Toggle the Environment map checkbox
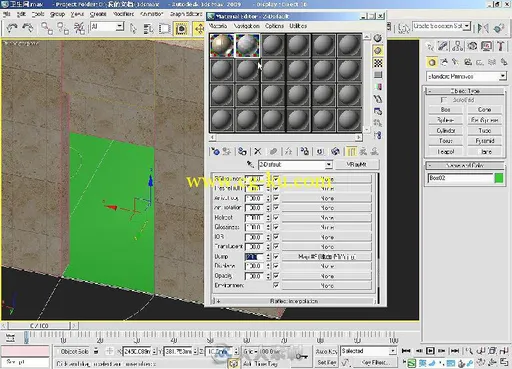 pyautogui.click(x=276, y=285)
